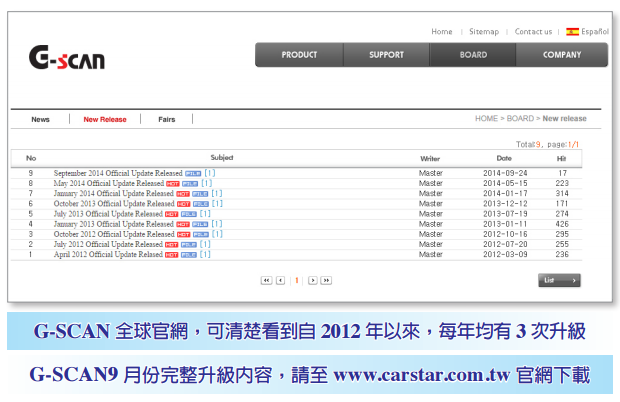620x402 pixels.
Task: Click HOT badge on October 2012 row
Action: (x=183, y=235)
